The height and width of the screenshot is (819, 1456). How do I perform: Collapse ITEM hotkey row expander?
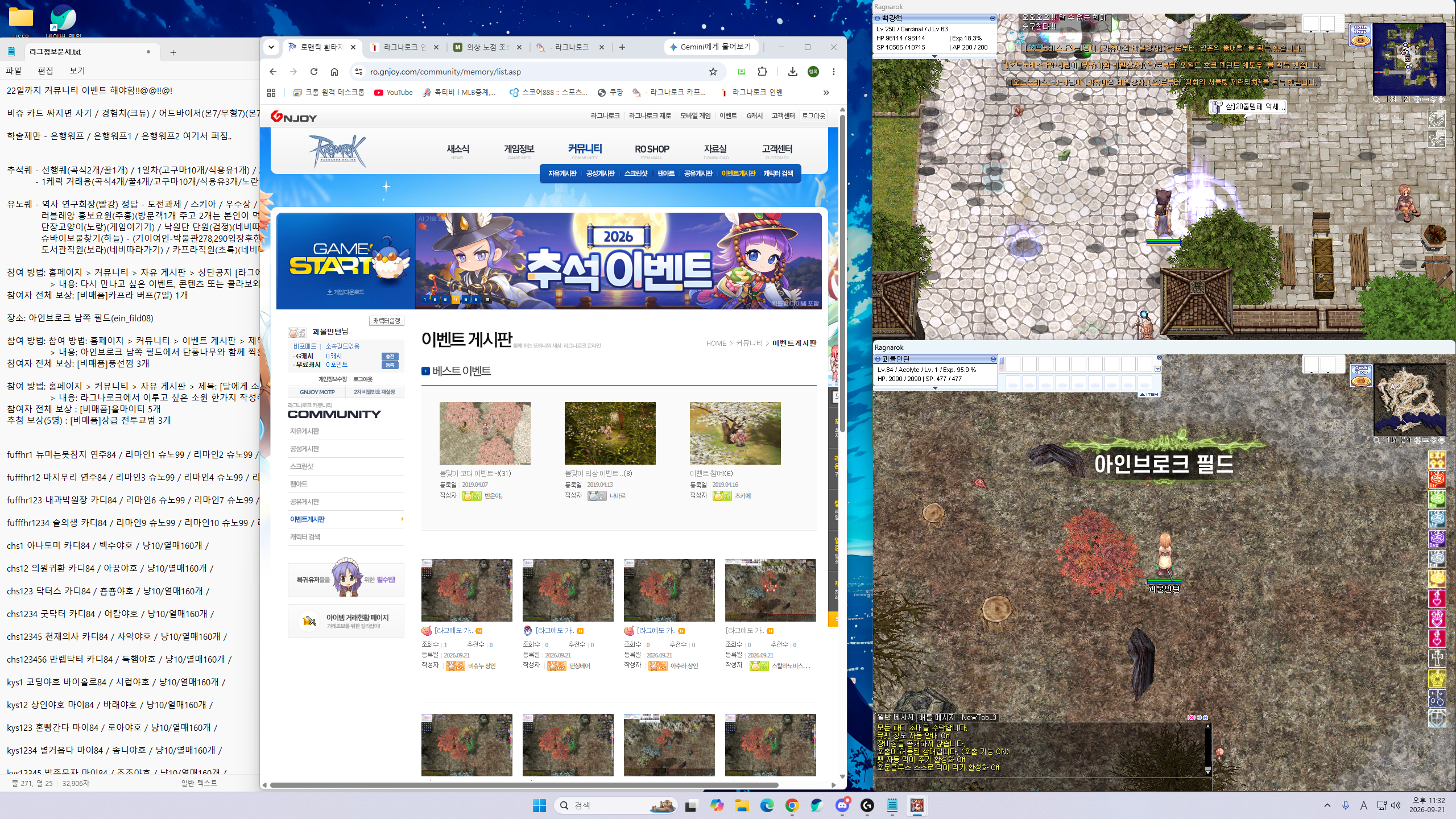click(1149, 394)
